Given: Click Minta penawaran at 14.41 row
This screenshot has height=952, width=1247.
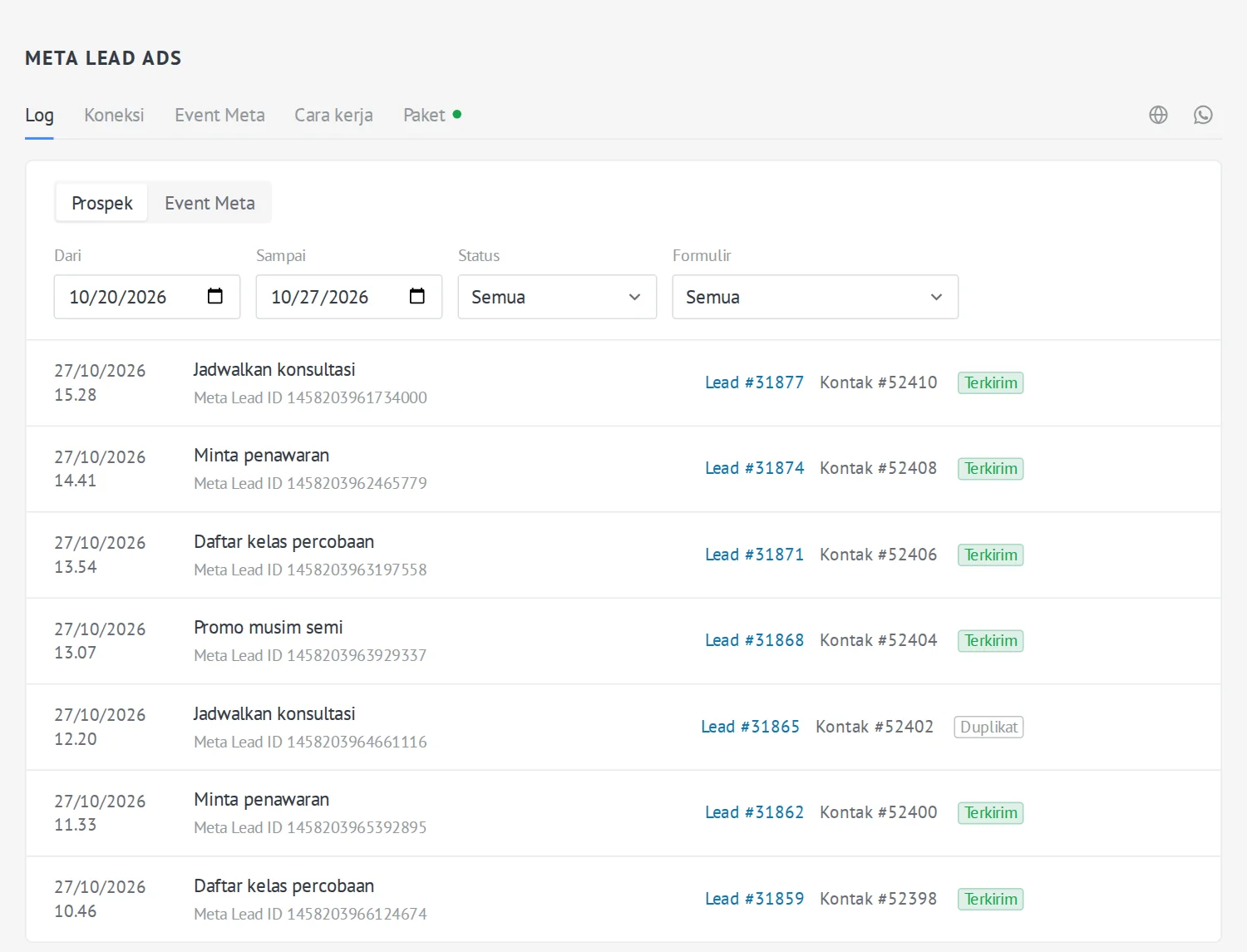Looking at the screenshot, I should tap(262, 456).
